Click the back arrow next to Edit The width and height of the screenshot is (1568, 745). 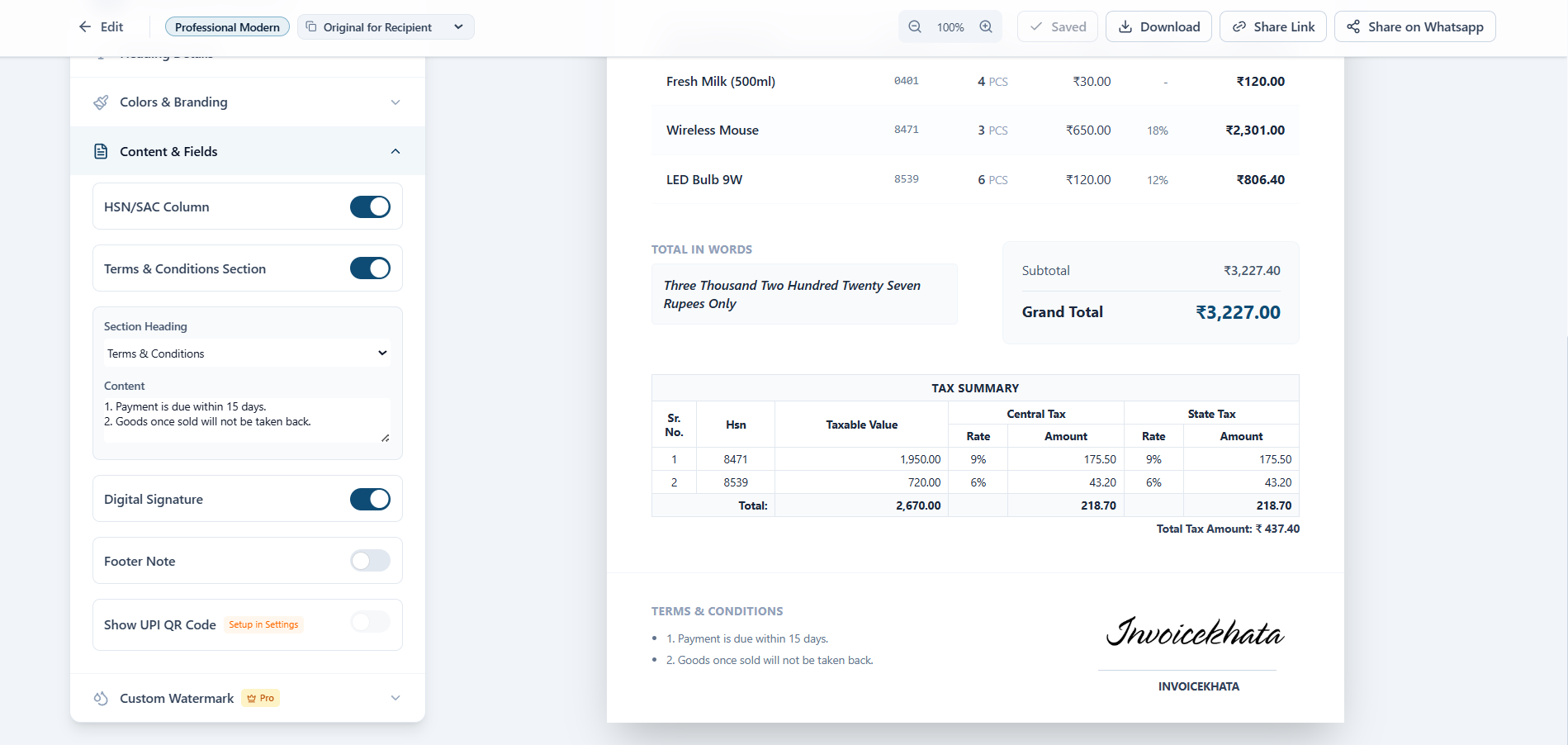[x=84, y=26]
